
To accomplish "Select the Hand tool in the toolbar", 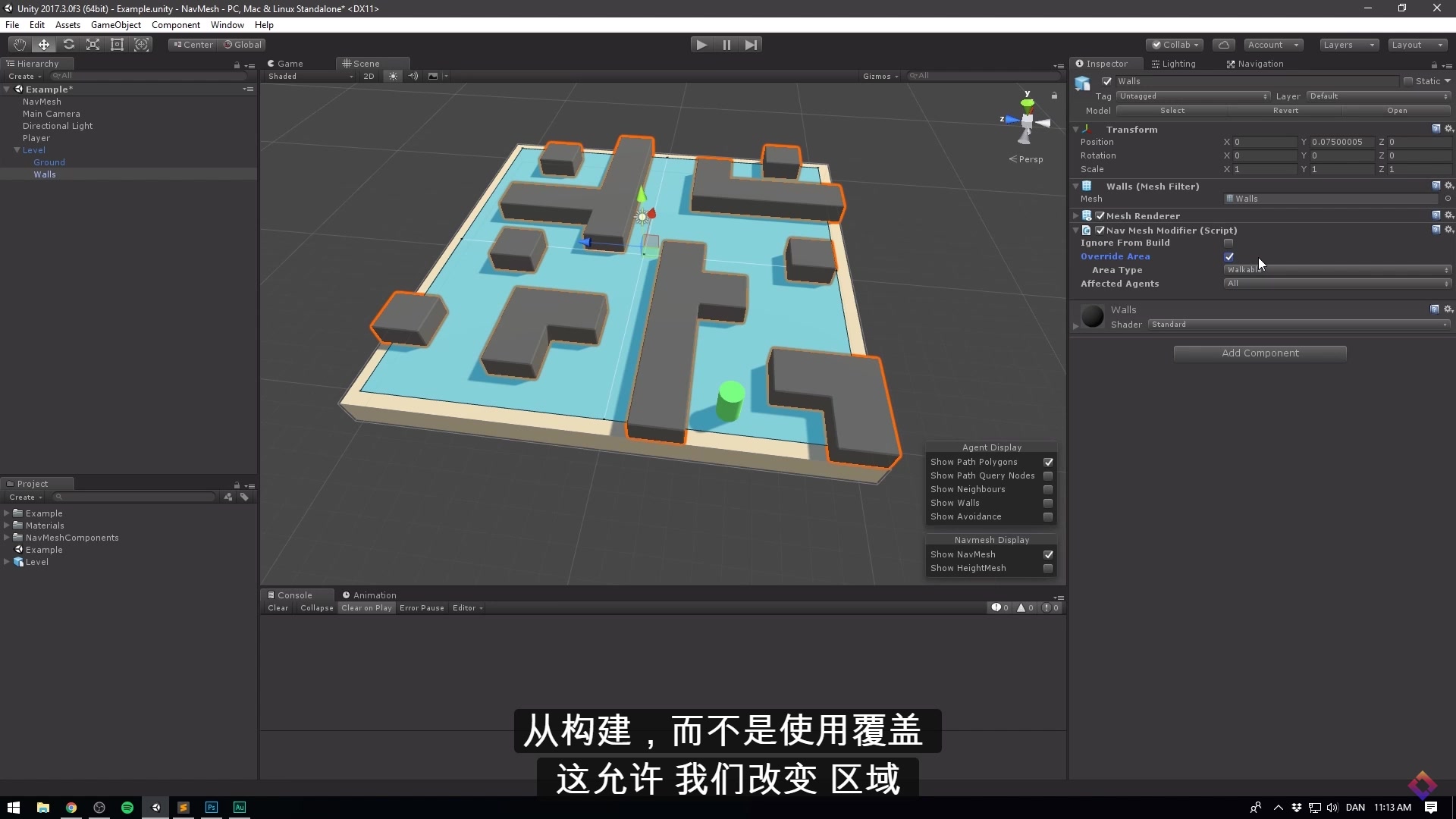I will click(19, 44).
